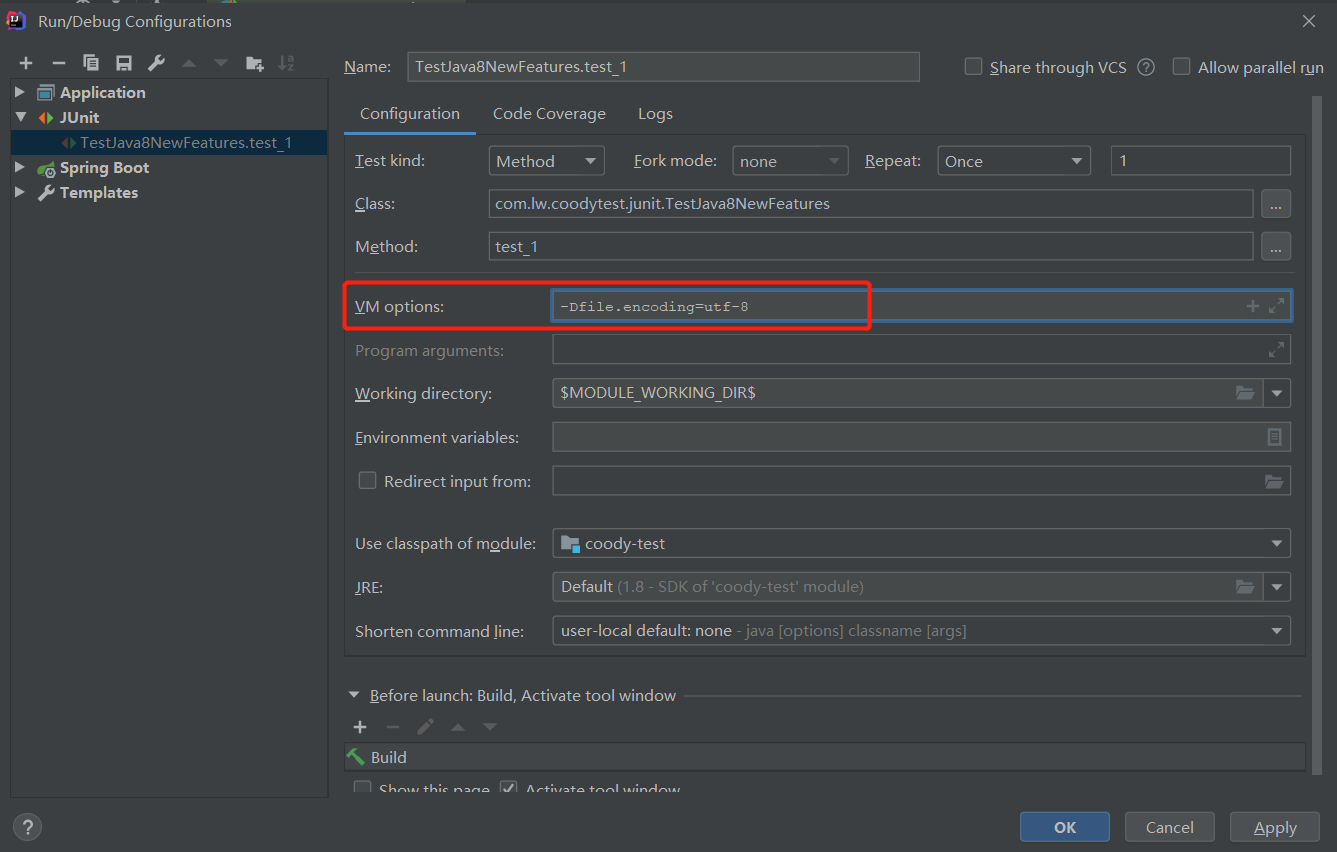Viewport: 1337px width, 852px height.
Task: Click the Apply button
Action: [x=1275, y=827]
